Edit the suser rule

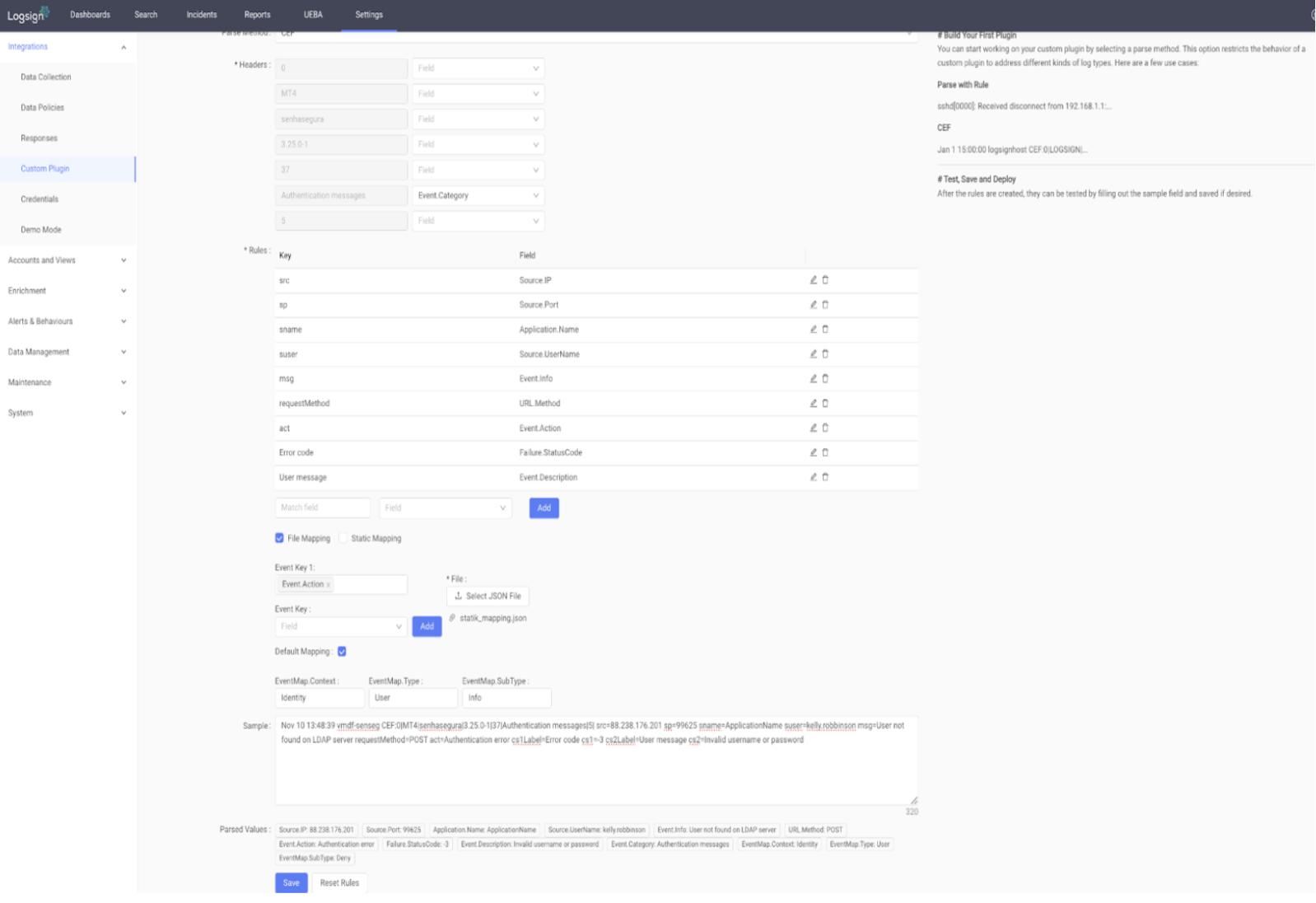[x=813, y=354]
